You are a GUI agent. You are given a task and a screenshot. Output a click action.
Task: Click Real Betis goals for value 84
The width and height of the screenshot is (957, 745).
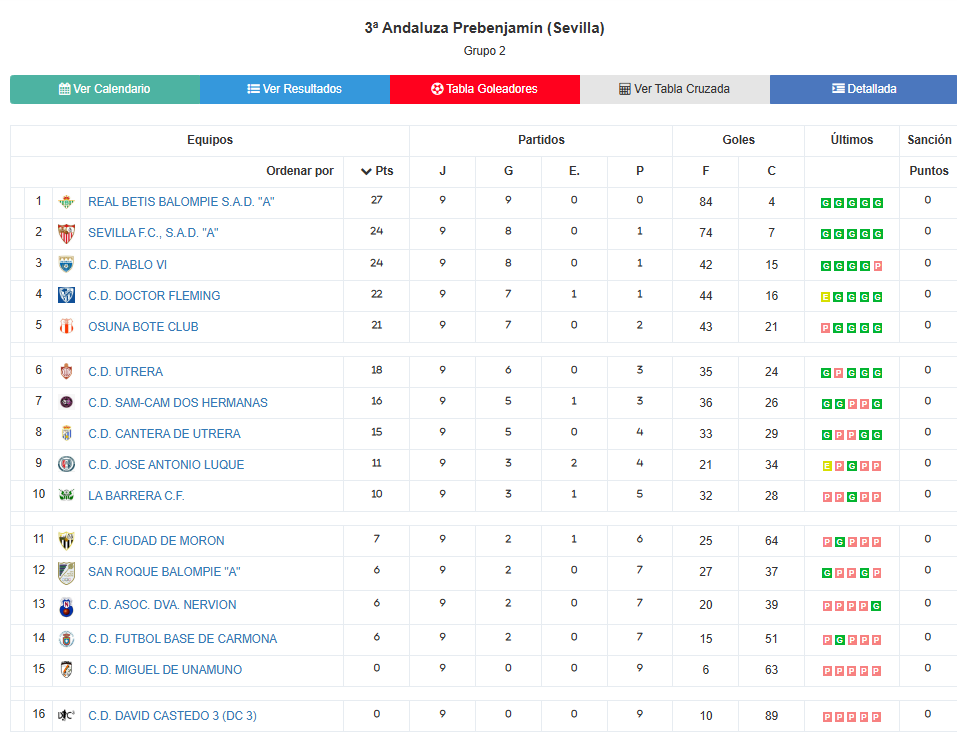[706, 202]
